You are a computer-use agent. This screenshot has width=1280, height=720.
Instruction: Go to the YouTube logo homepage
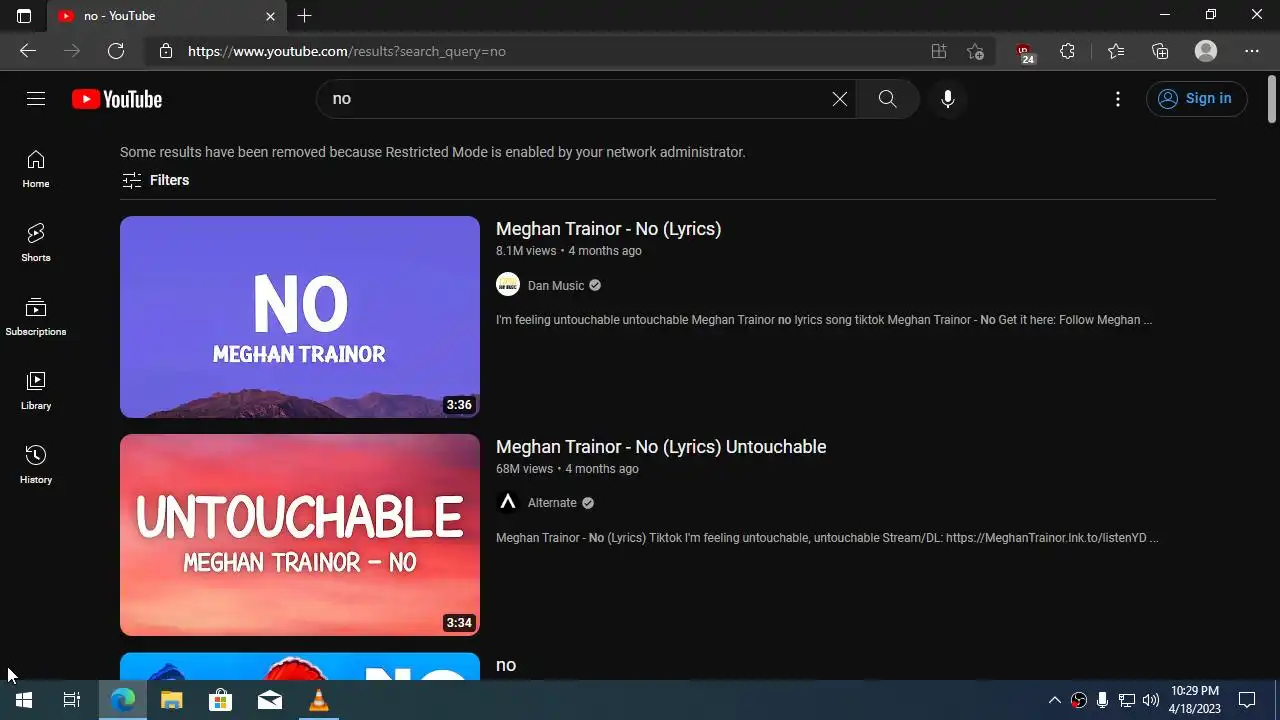coord(117,99)
